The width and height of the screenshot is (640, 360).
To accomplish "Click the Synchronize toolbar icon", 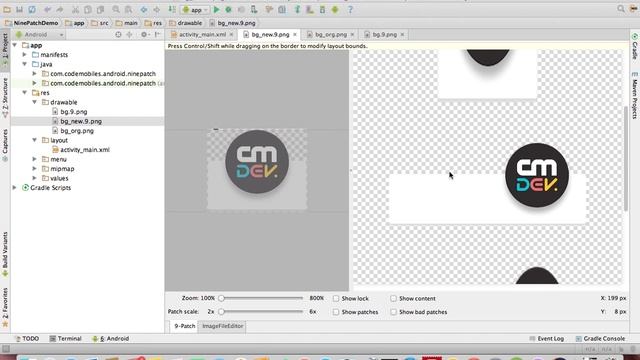I will coord(32,9).
